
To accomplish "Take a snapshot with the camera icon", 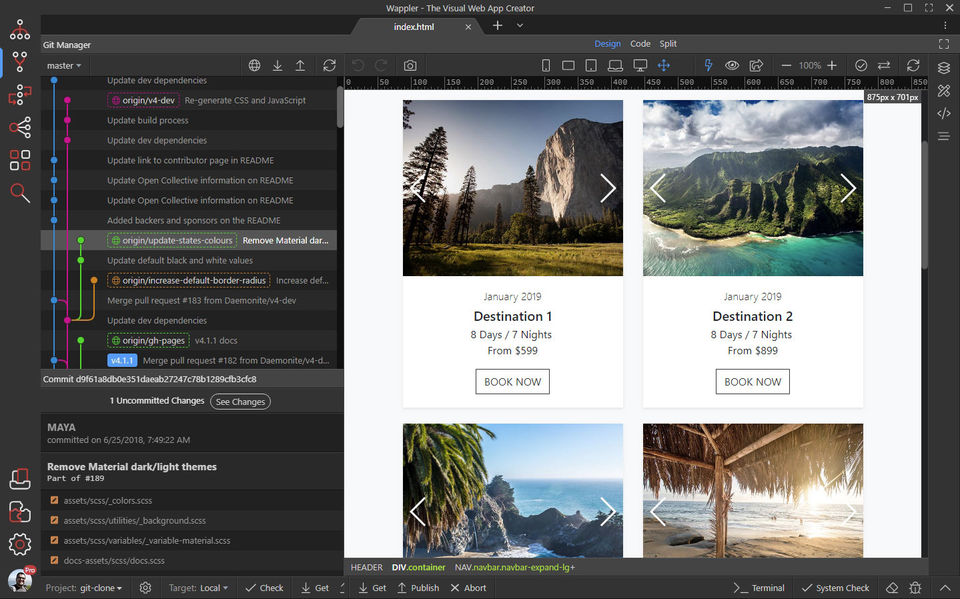I will pyautogui.click(x=410, y=65).
